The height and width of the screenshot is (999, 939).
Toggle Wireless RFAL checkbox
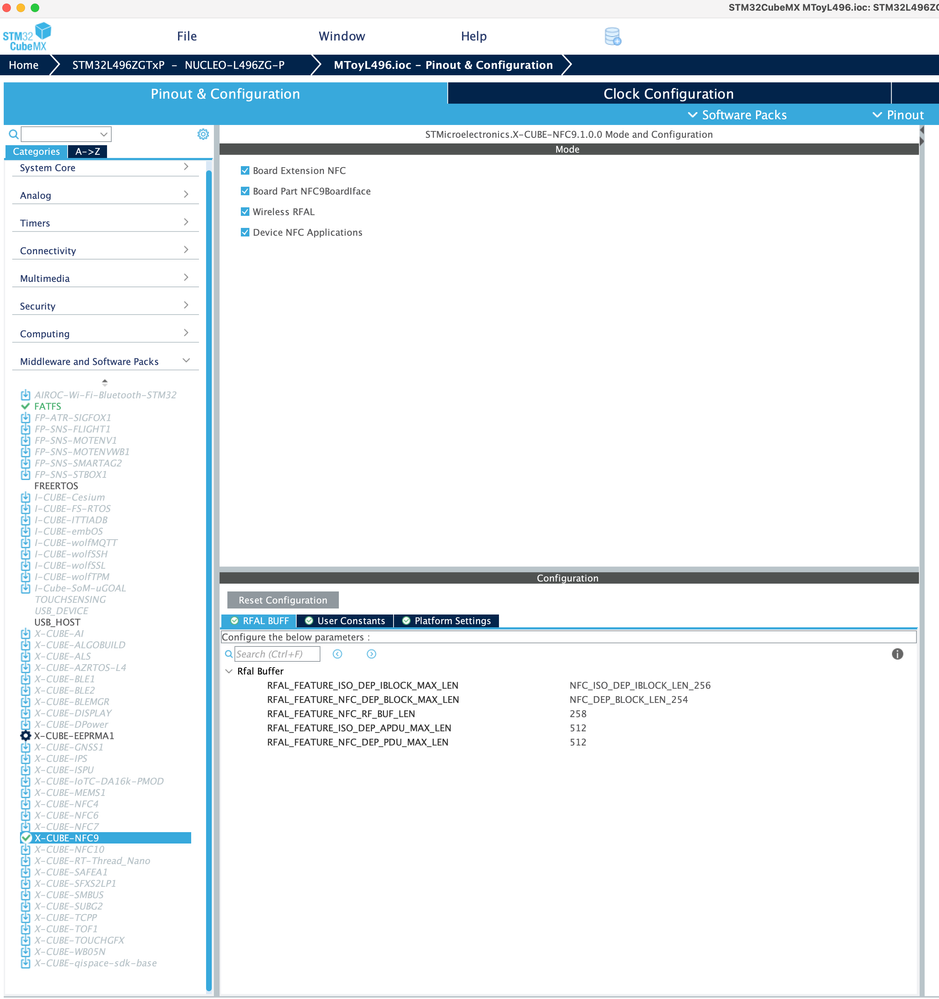[x=245, y=212]
